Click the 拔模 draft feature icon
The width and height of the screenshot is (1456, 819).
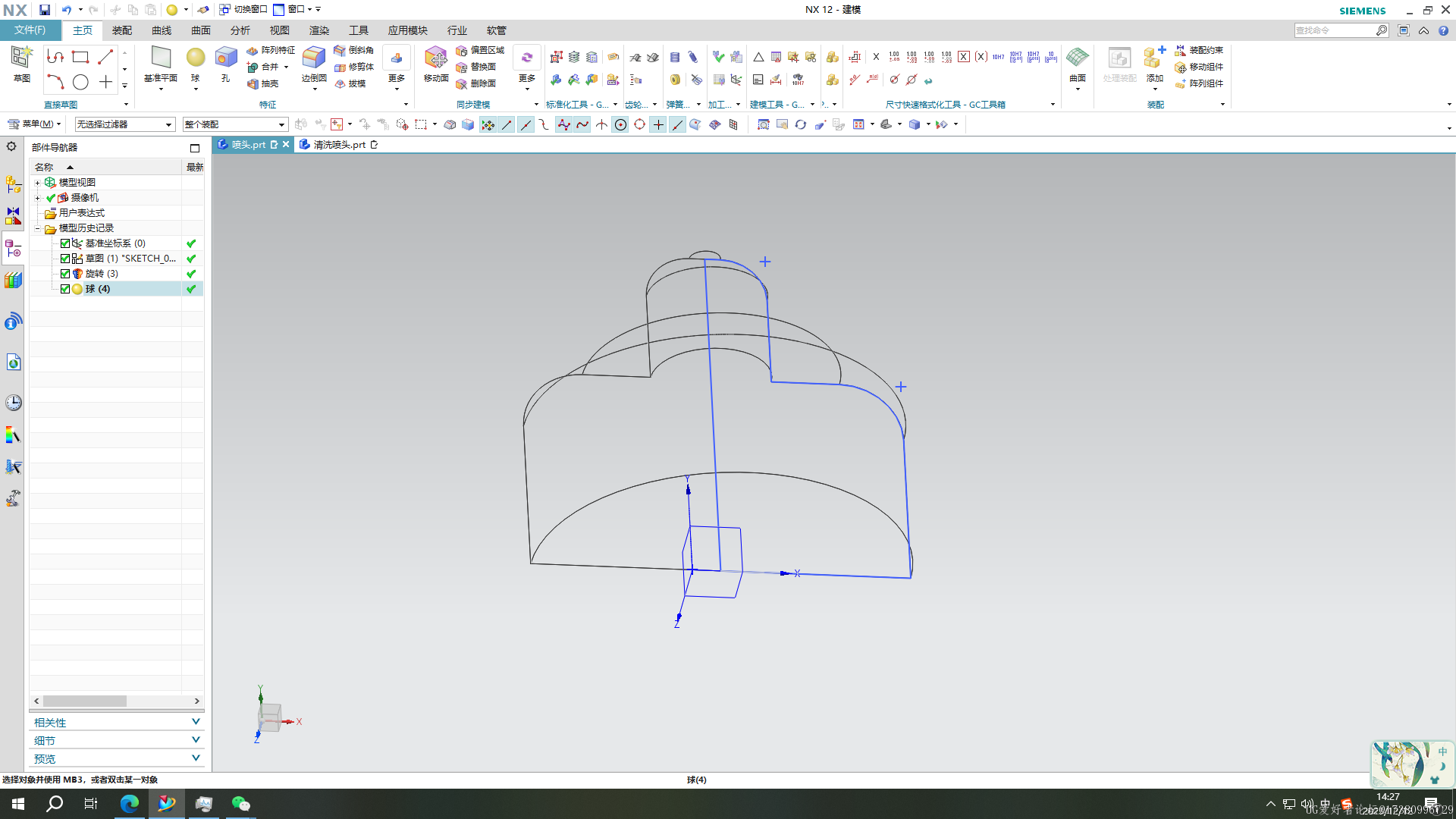[x=350, y=83]
